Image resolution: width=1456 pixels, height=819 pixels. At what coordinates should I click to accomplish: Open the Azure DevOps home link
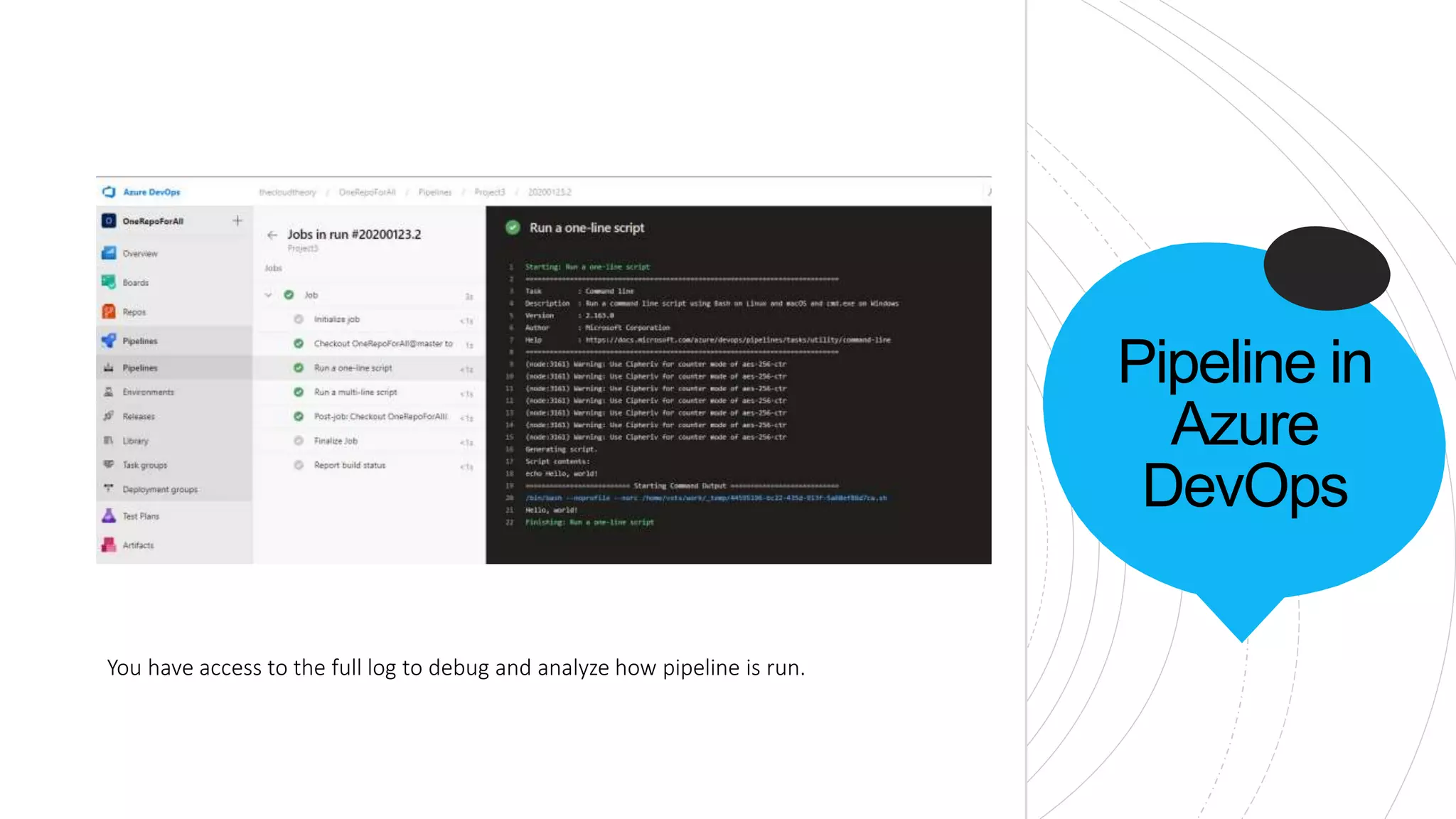pos(151,192)
